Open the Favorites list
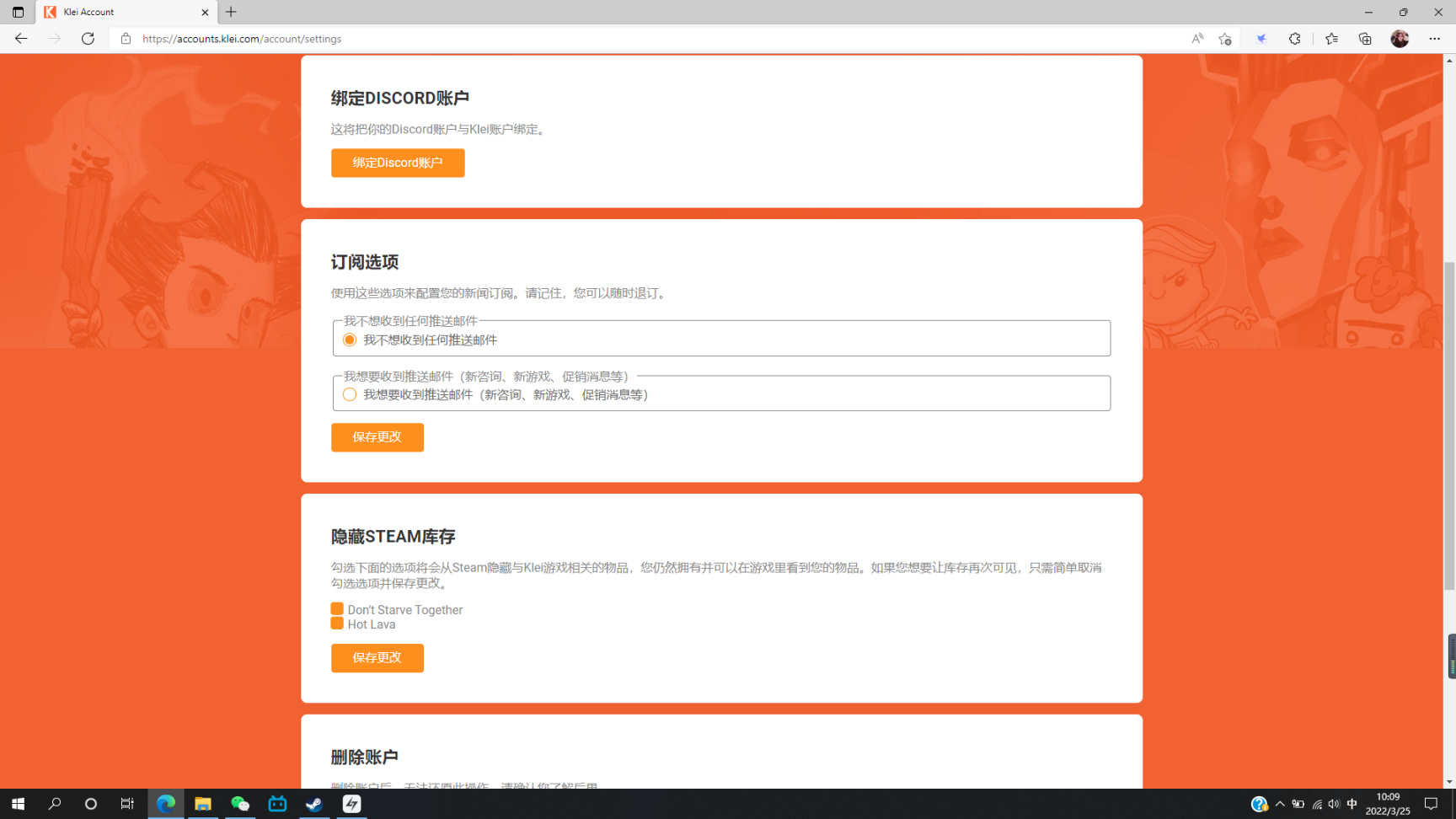The height and width of the screenshot is (819, 1456). pos(1331,39)
